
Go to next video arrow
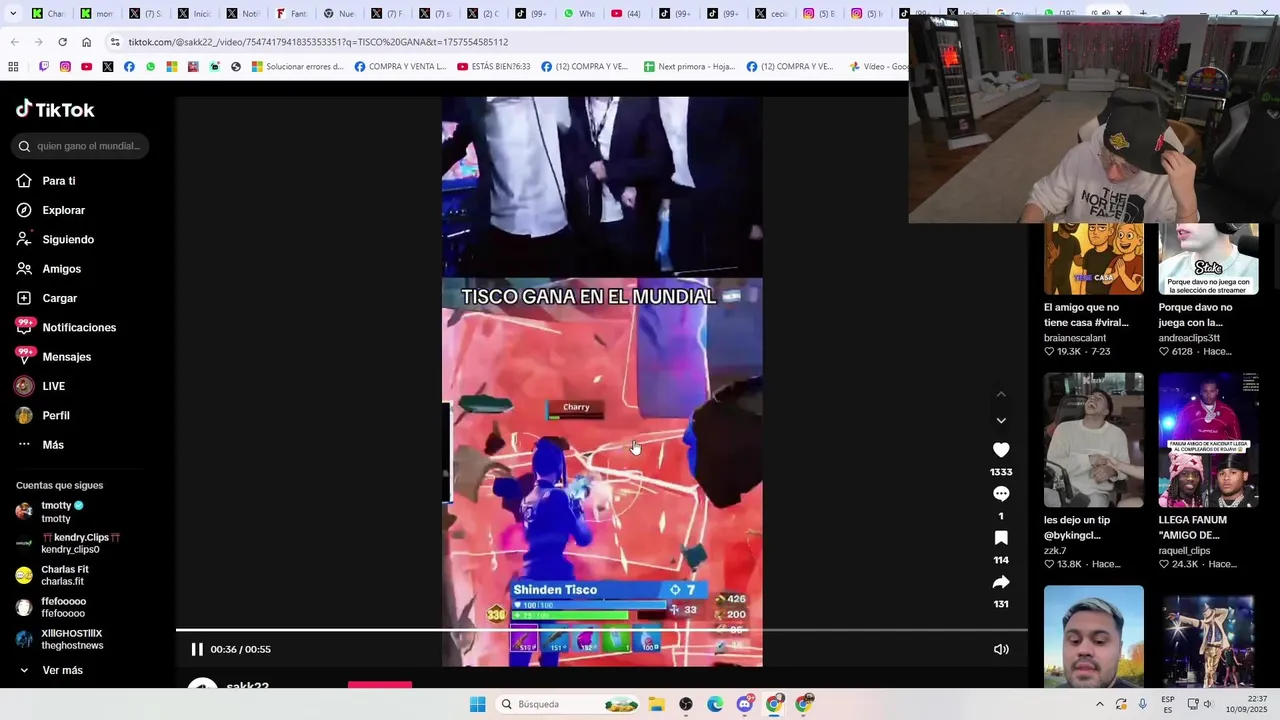tap(1001, 420)
